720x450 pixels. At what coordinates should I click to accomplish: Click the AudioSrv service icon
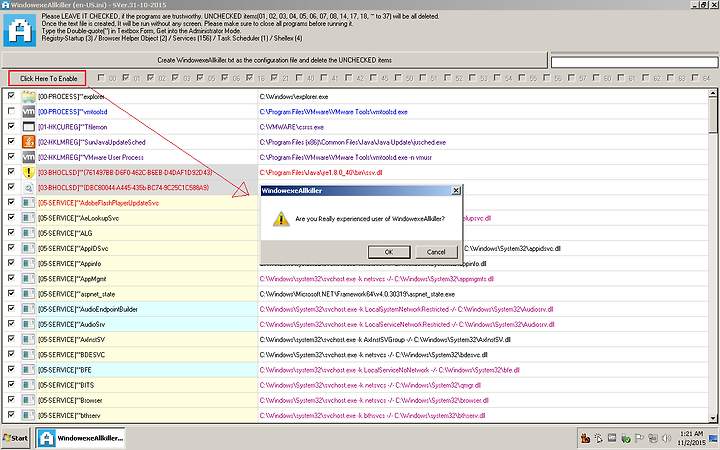[x=28, y=324]
